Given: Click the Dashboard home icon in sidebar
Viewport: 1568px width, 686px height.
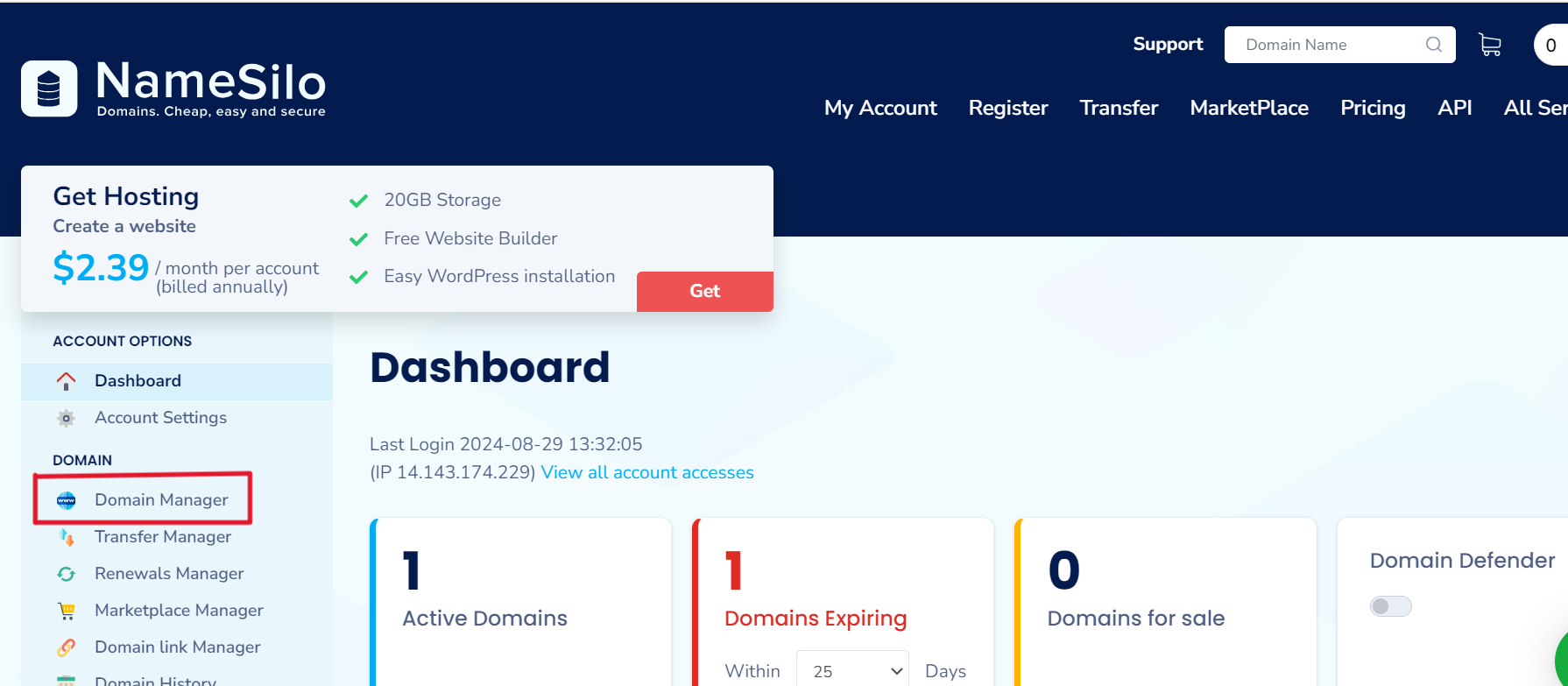Looking at the screenshot, I should click(66, 381).
